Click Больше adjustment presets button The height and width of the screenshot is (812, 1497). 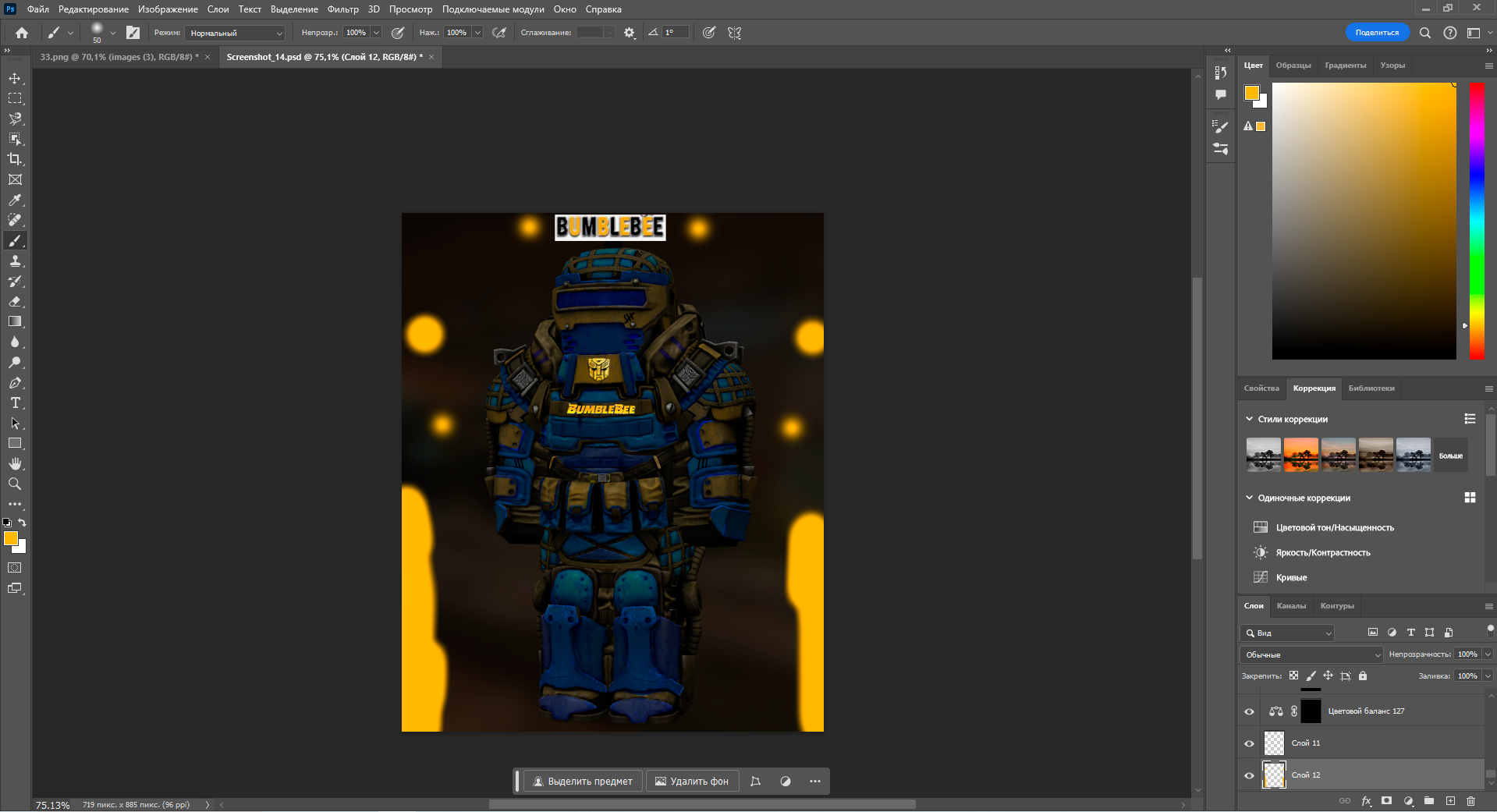pyautogui.click(x=1451, y=456)
